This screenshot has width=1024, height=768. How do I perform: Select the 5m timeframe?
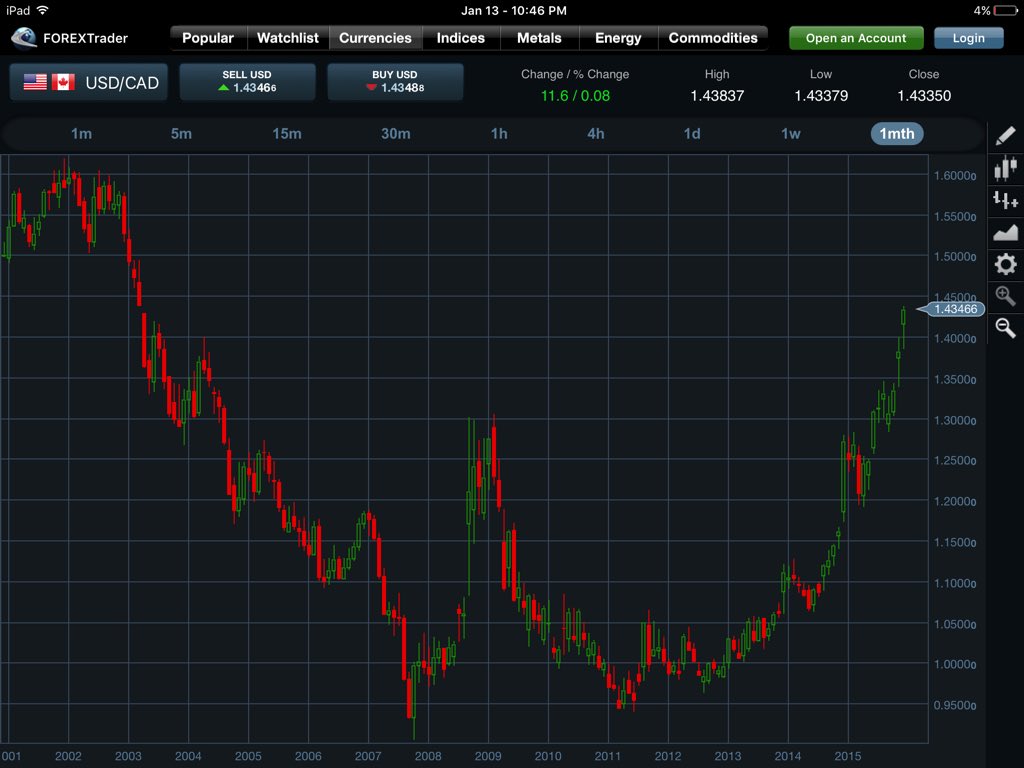182,134
